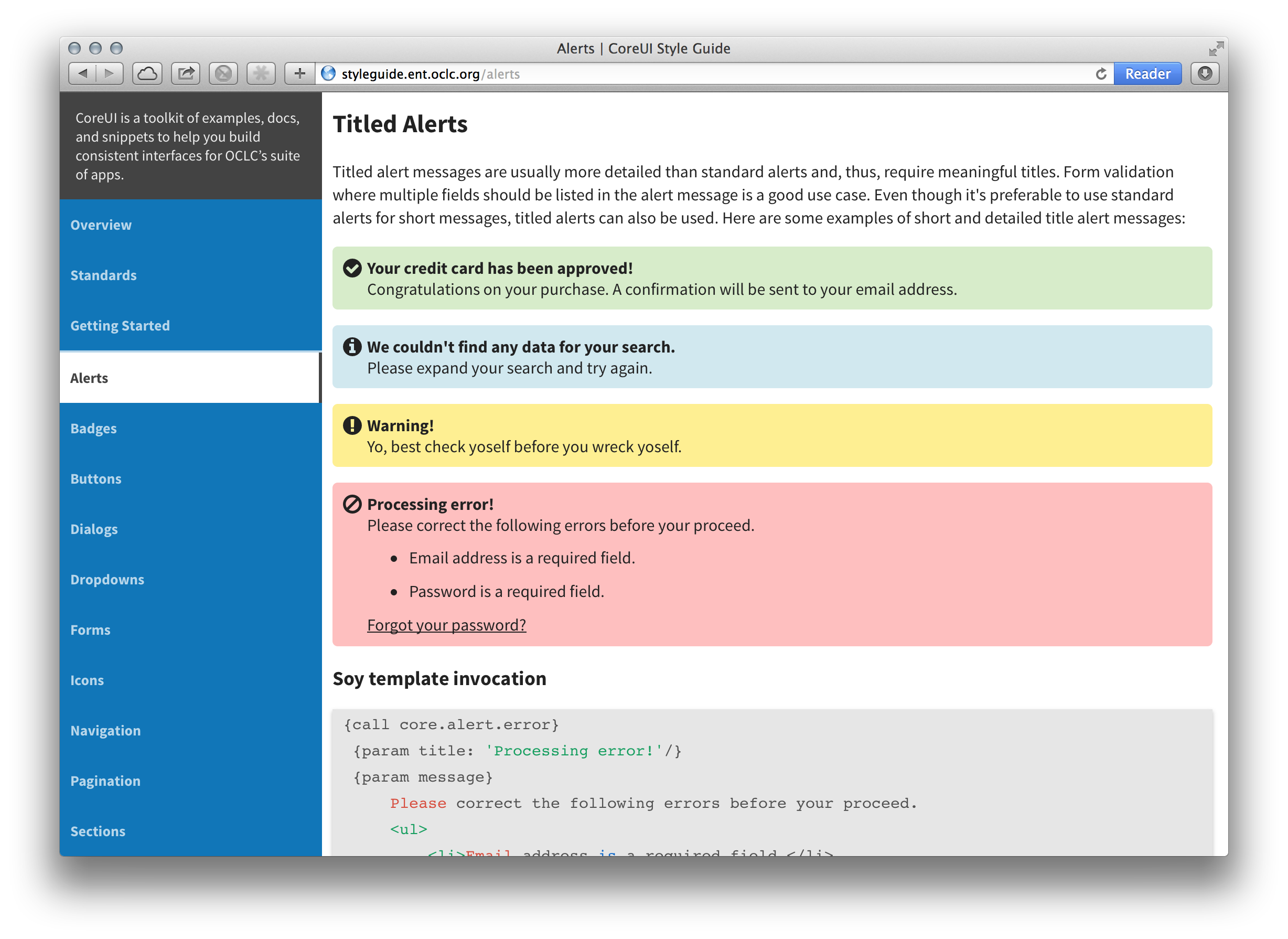Open the Dropdowns sidebar item
Image resolution: width=1288 pixels, height=939 pixels.
(191, 580)
